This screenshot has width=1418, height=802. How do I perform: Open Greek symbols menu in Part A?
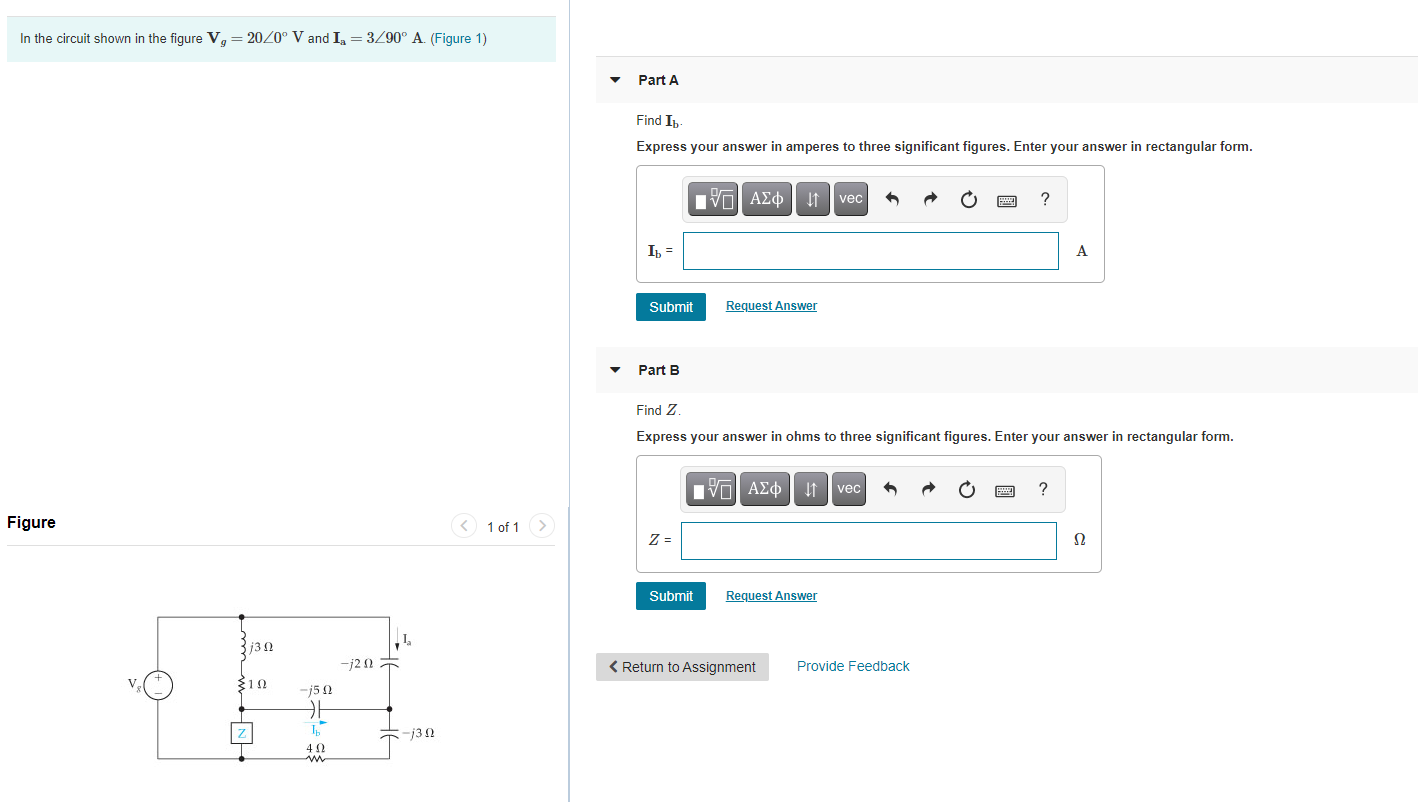pos(767,199)
